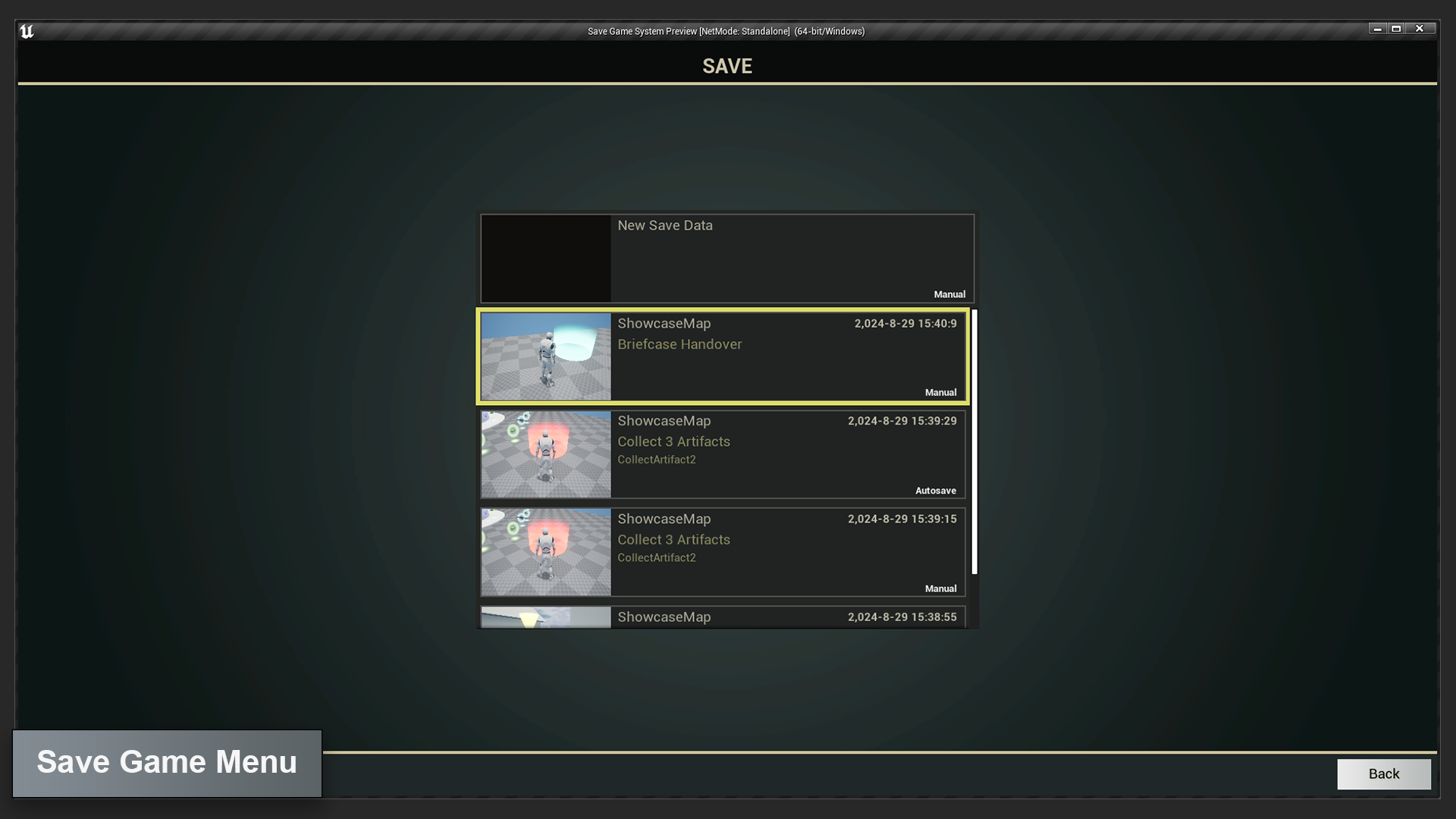The width and height of the screenshot is (1456, 819).
Task: Click the Autosave label on second ShowcaseMap entry
Action: [x=935, y=491]
